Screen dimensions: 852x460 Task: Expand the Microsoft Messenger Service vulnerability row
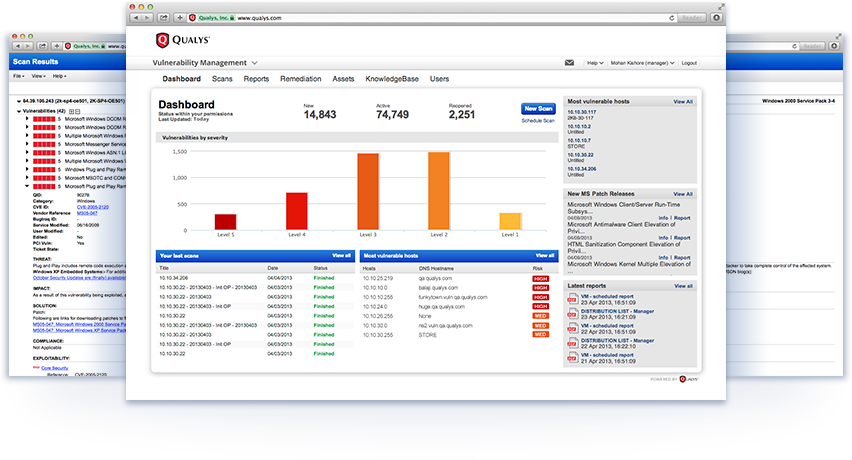(27, 144)
